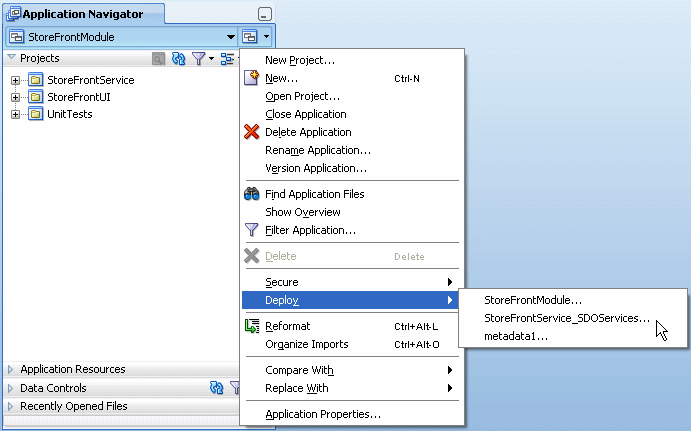The width and height of the screenshot is (691, 431).
Task: Click the Projects navigator display options icon
Action: click(x=227, y=59)
